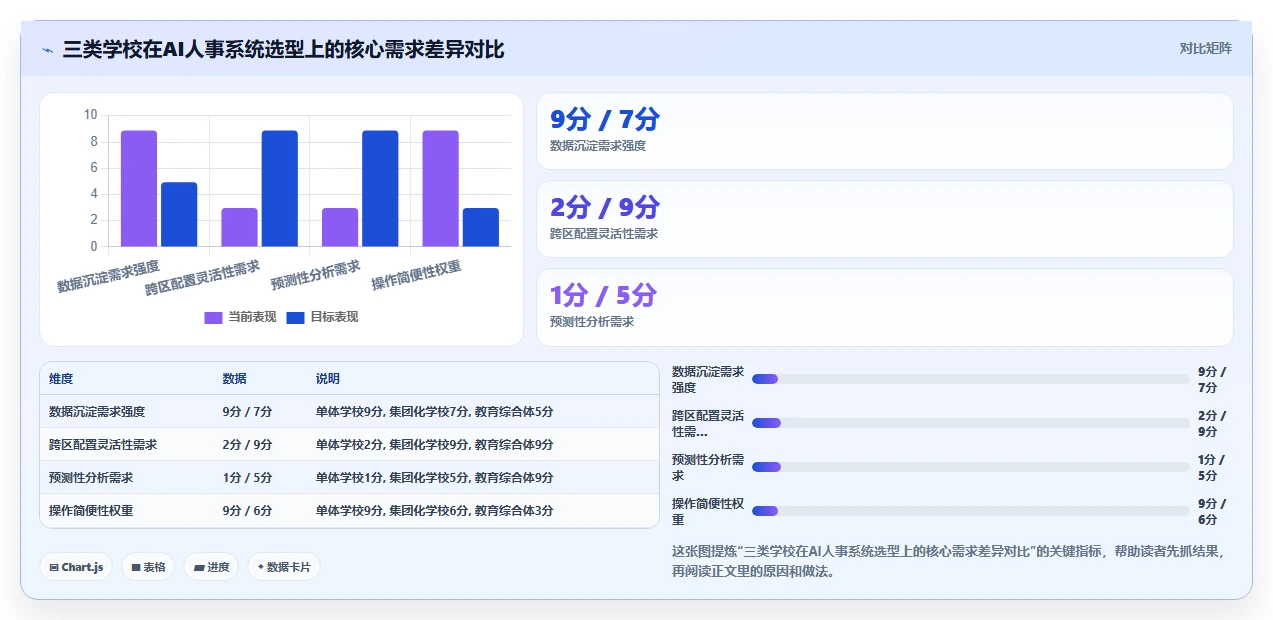The width and height of the screenshot is (1273, 620).
Task: Click the 维度 table column header
Action: (61, 379)
